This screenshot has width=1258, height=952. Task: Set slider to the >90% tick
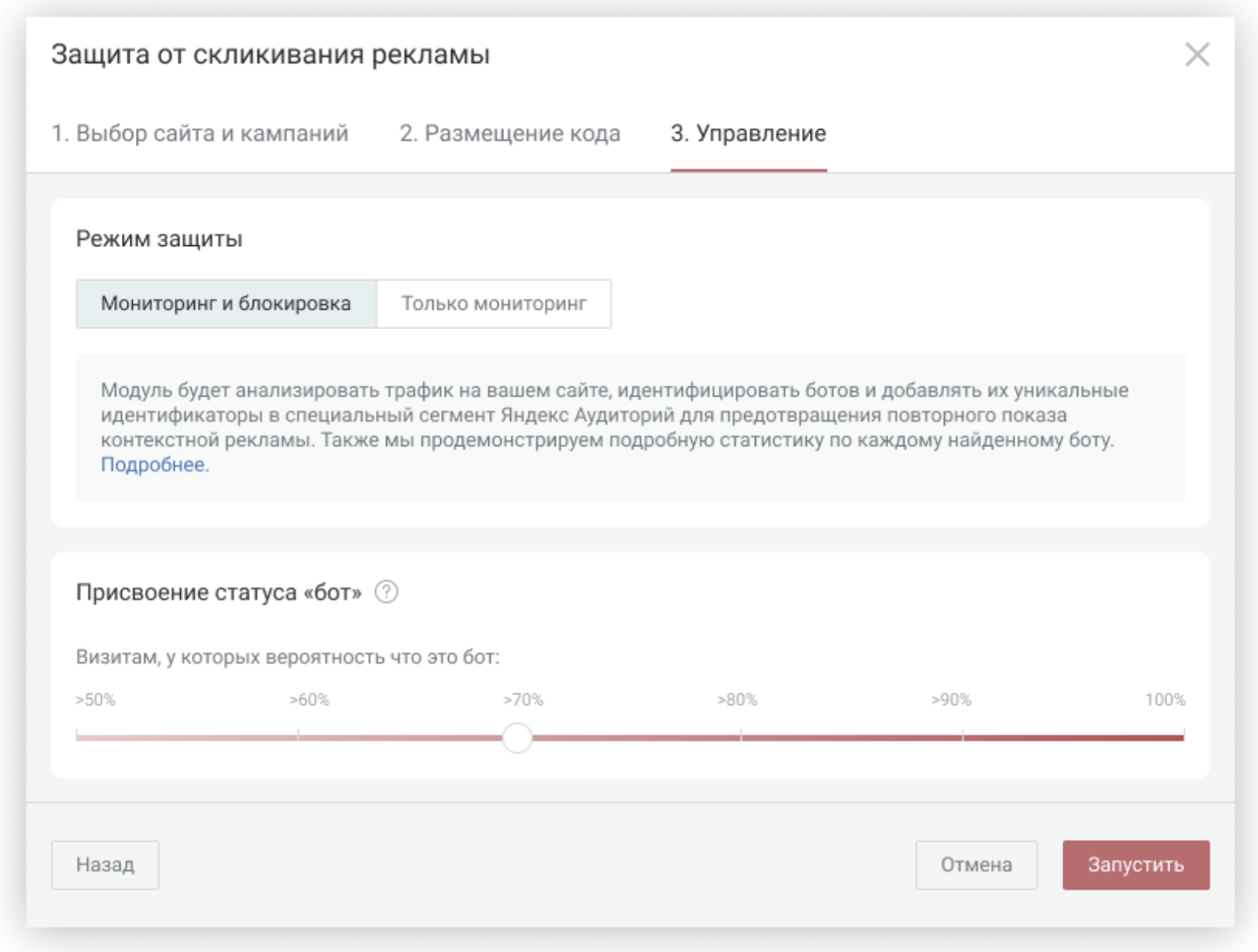click(x=962, y=737)
